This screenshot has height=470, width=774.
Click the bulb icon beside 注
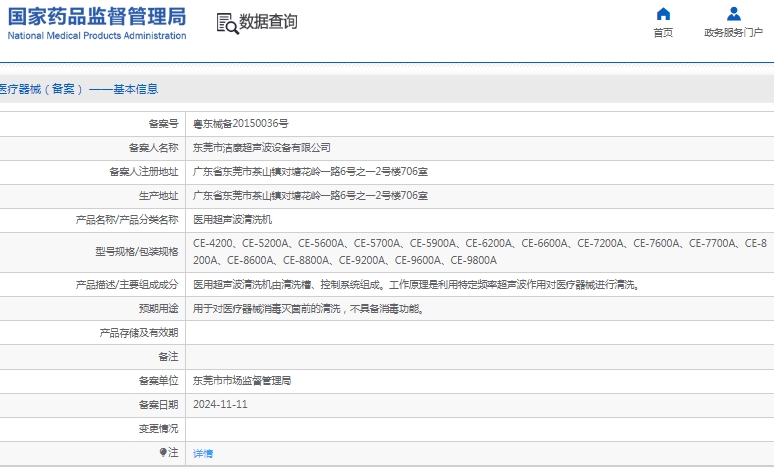click(x=163, y=452)
